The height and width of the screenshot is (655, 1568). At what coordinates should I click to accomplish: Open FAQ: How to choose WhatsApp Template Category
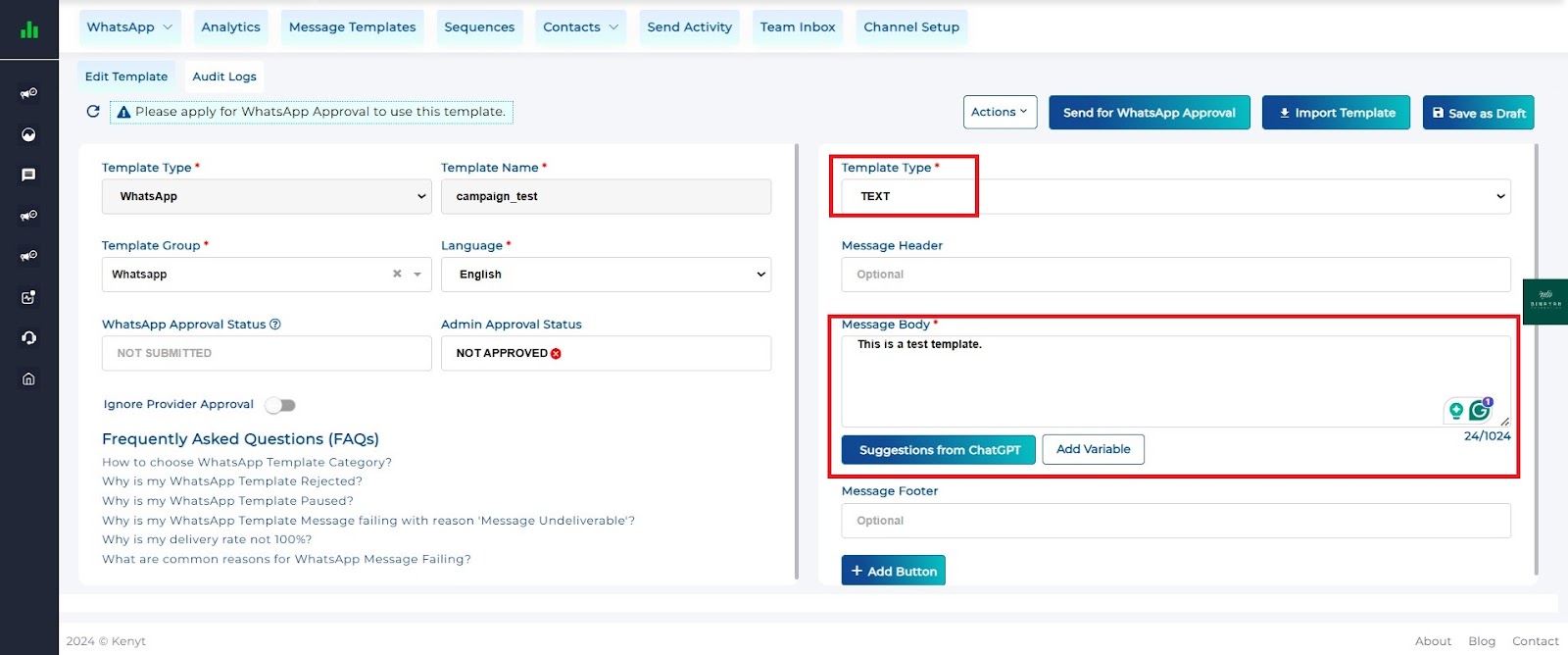pos(247,463)
